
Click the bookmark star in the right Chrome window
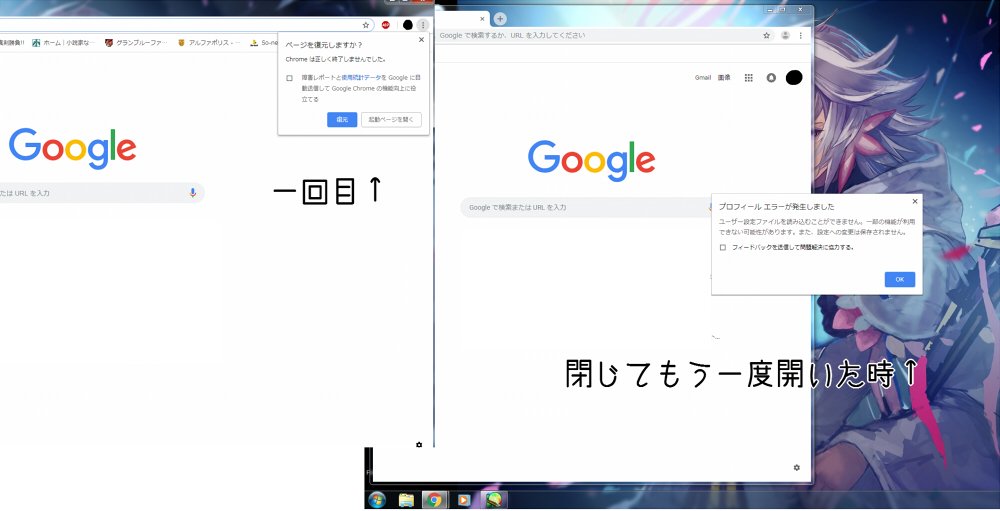(767, 36)
